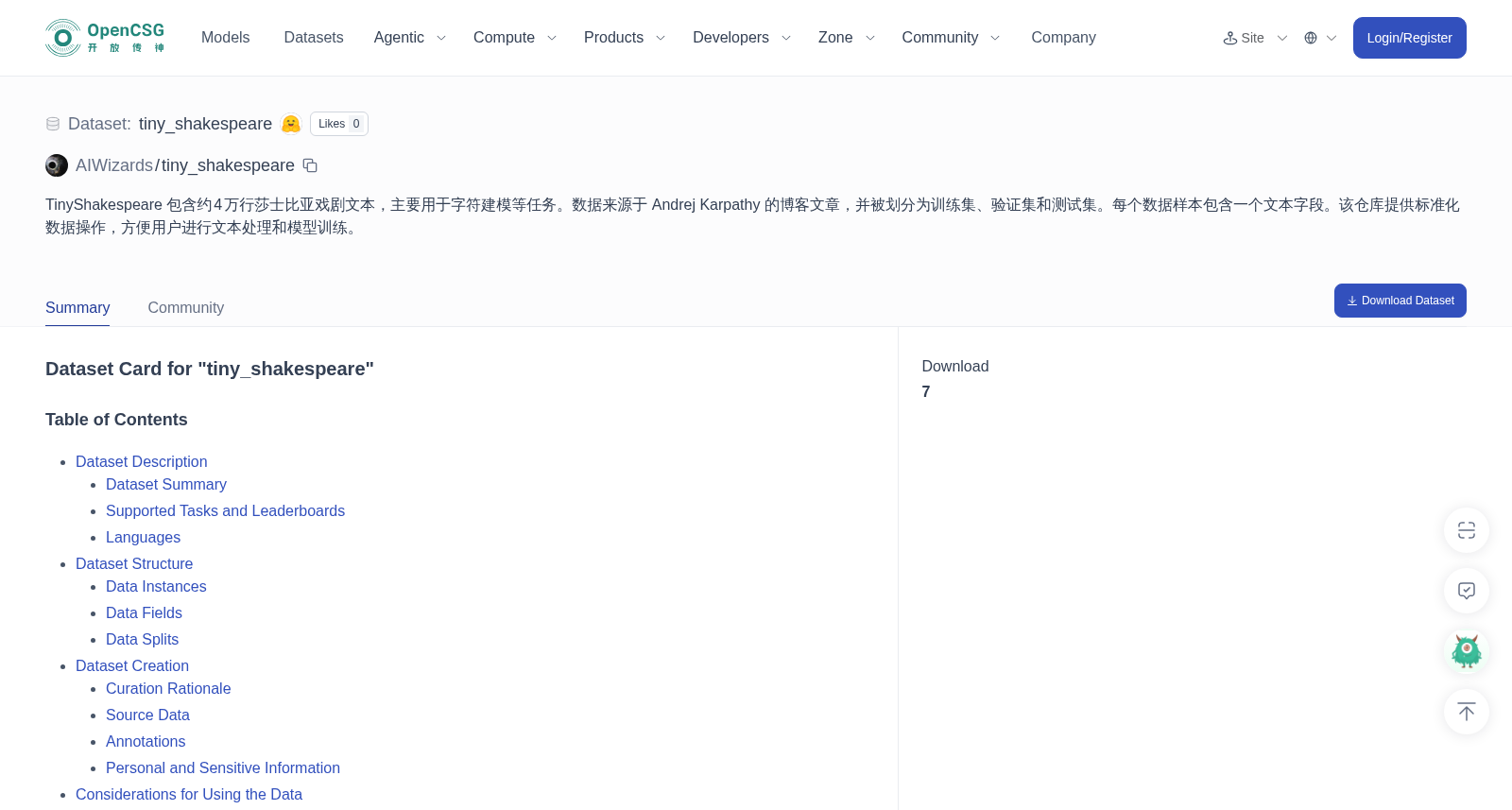This screenshot has width=1512, height=810.
Task: Expand the Developers menu
Action: pyautogui.click(x=742, y=38)
